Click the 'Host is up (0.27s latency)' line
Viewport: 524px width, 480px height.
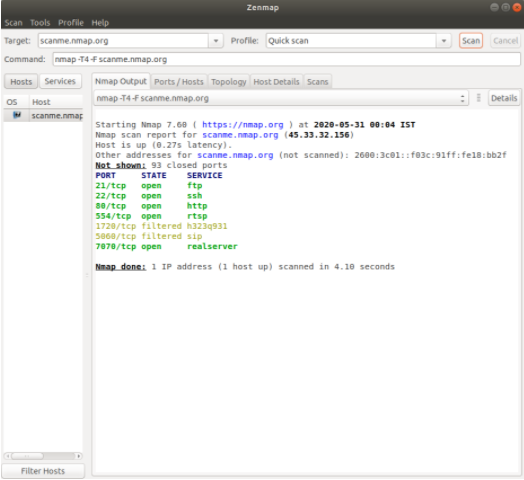[x=163, y=145]
